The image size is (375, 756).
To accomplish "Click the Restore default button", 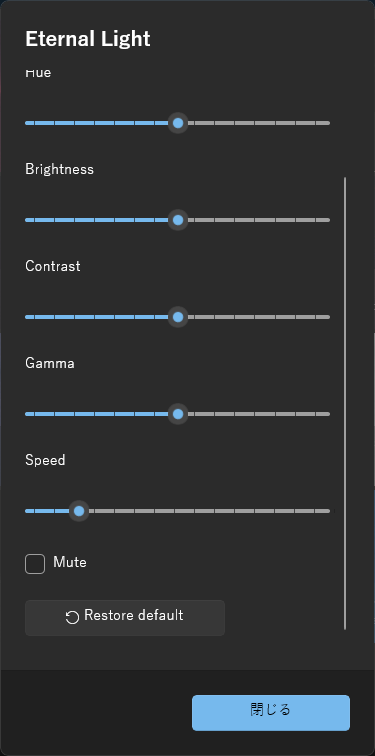I will [125, 618].
